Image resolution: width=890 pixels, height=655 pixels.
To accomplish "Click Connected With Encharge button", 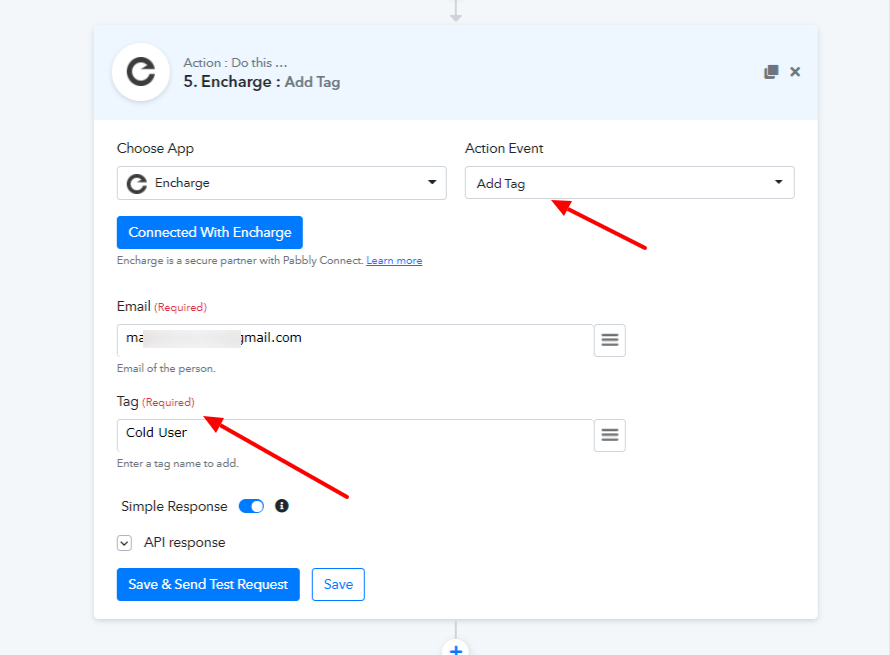I will (x=209, y=232).
